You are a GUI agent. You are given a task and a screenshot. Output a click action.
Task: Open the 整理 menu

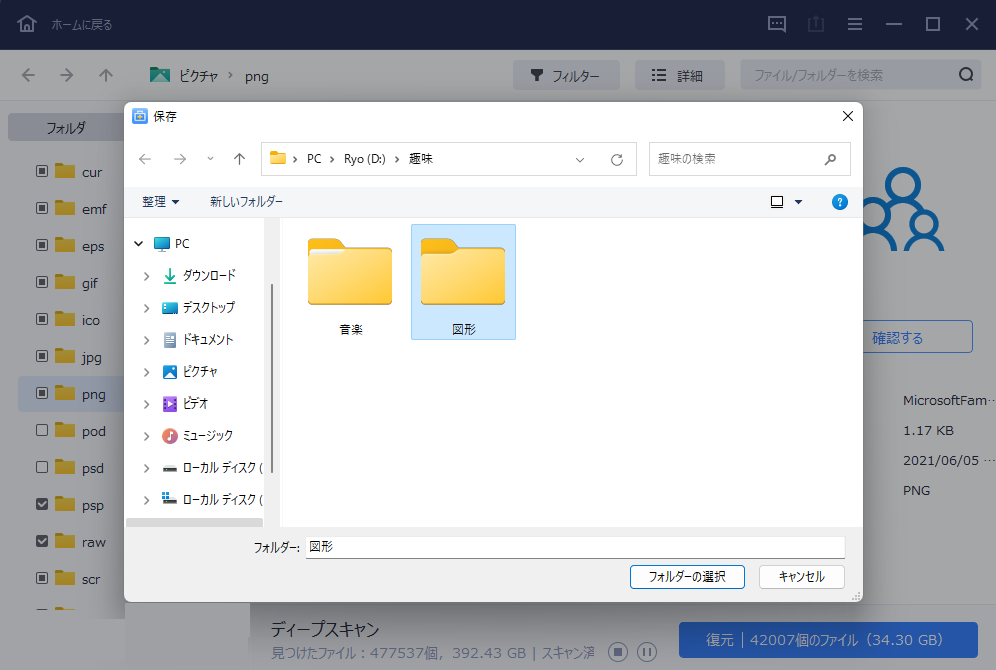coord(160,202)
